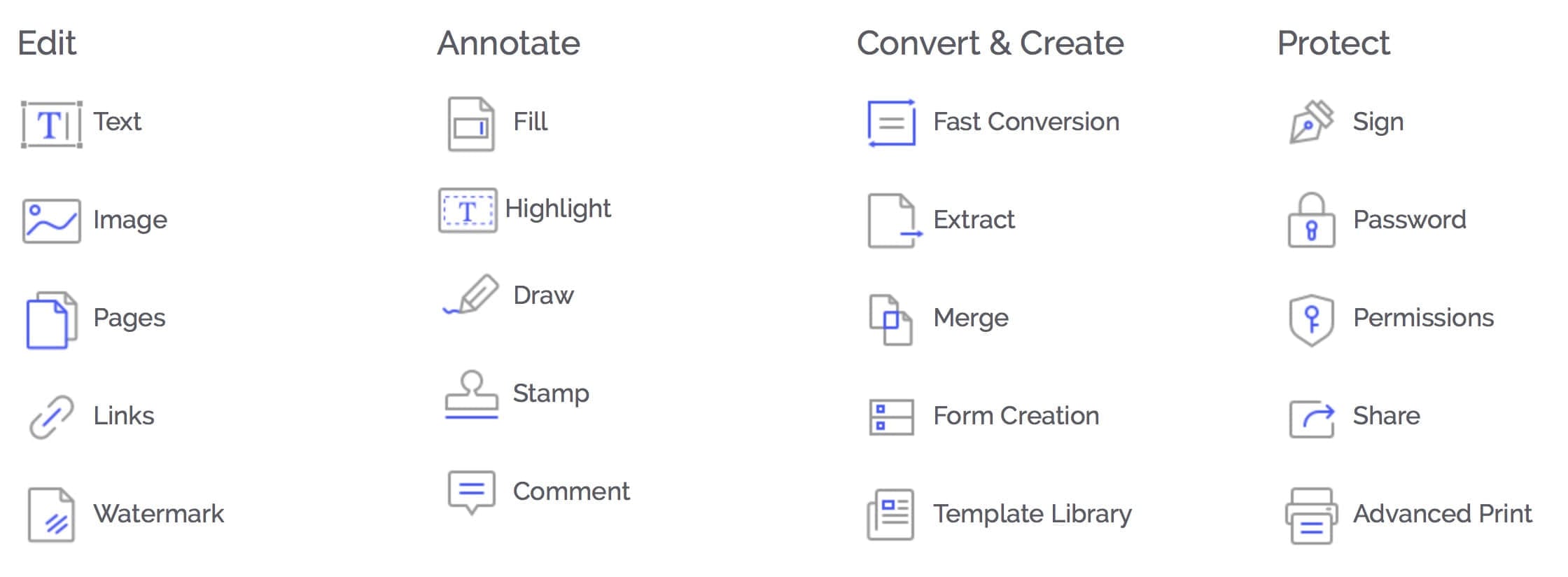
Task: Choose the Links chain icon
Action: pyautogui.click(x=51, y=417)
